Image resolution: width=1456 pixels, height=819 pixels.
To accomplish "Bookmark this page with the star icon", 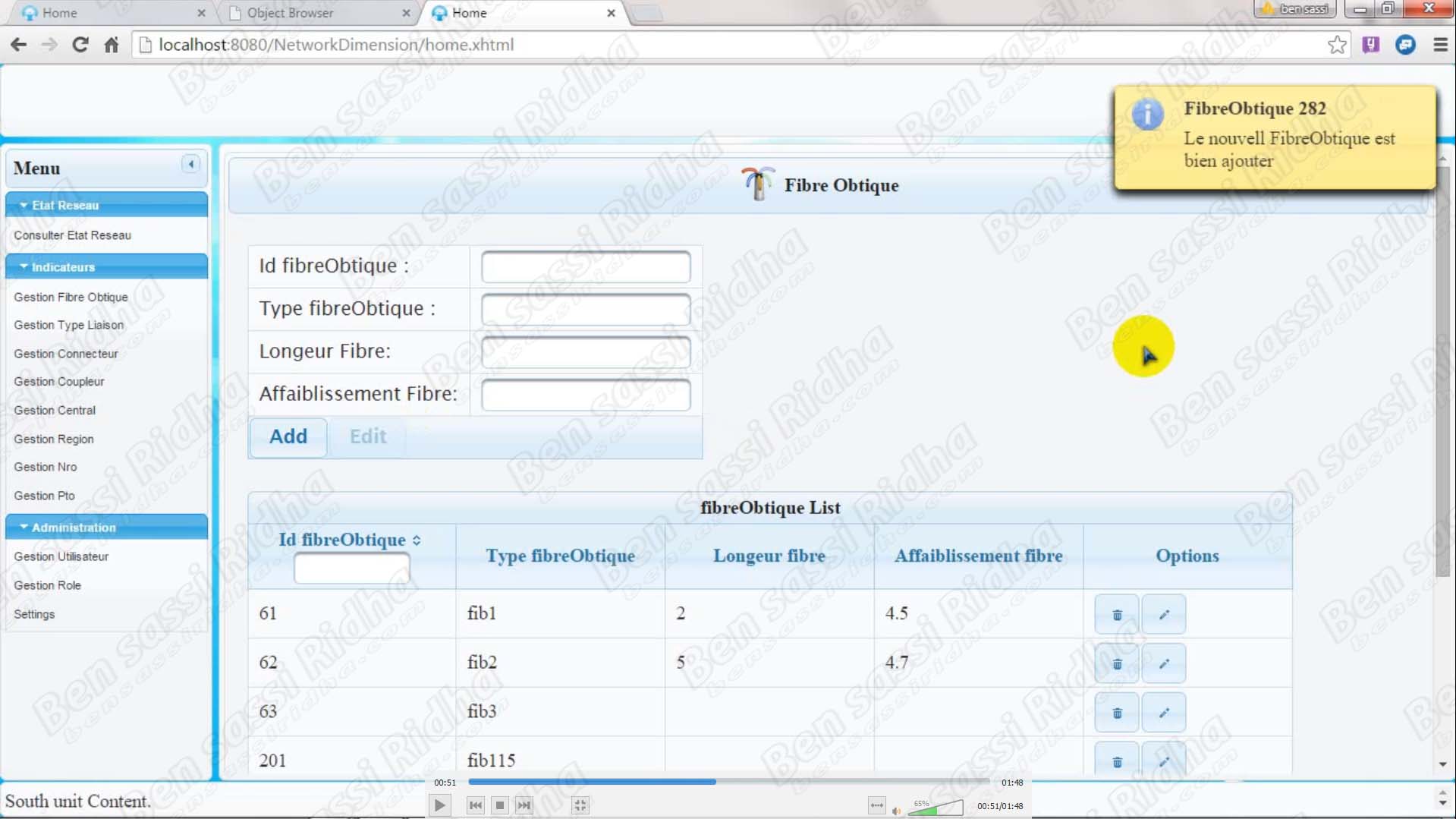I will 1337,45.
